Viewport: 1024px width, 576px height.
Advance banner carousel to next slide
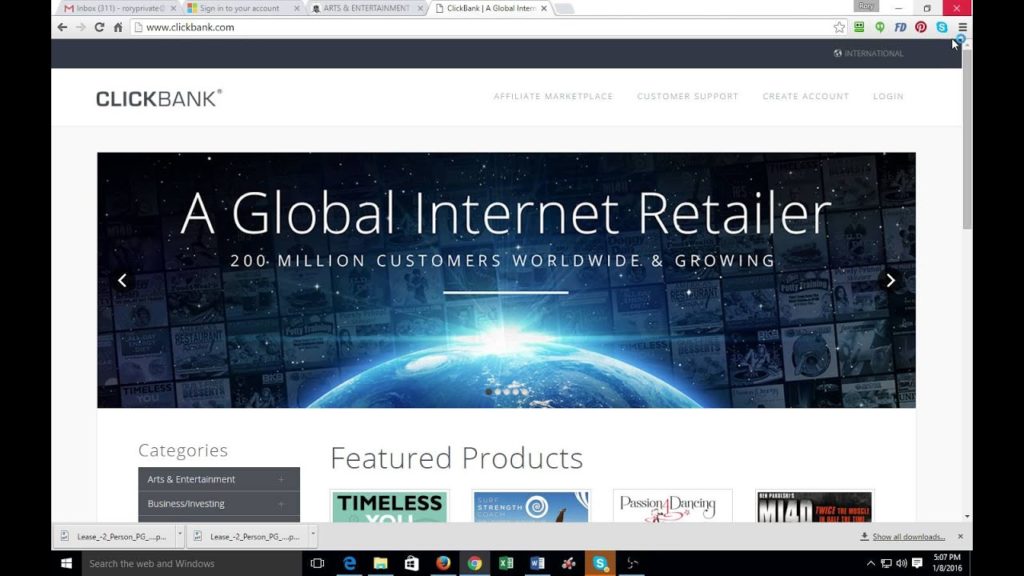coord(890,280)
